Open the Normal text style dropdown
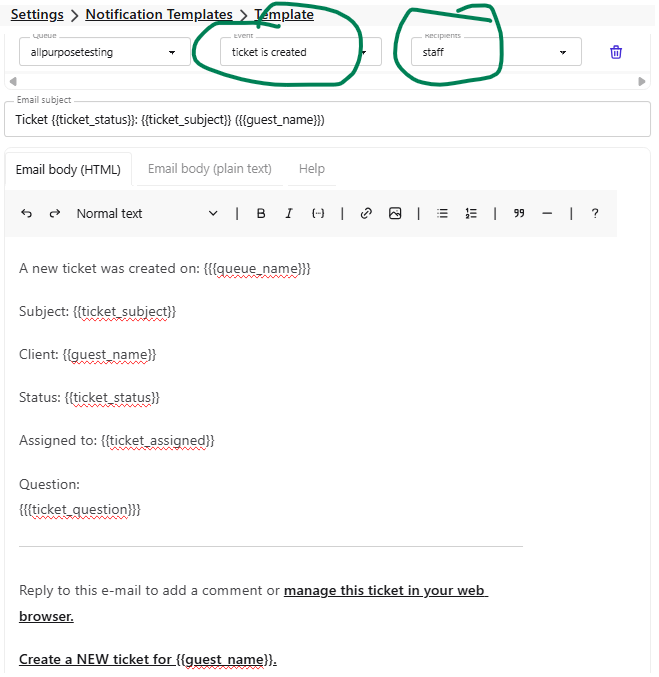Screen dimensions: 659x677 tap(147, 215)
